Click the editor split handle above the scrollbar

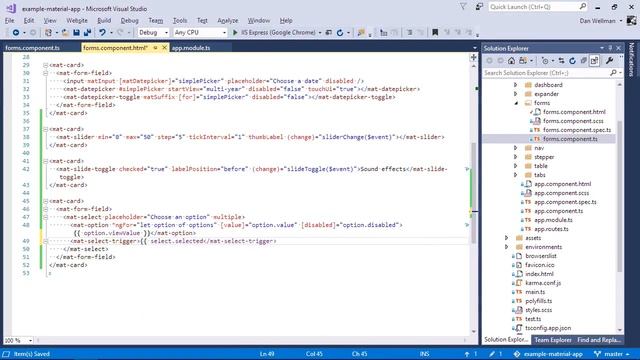pyautogui.click(x=473, y=58)
